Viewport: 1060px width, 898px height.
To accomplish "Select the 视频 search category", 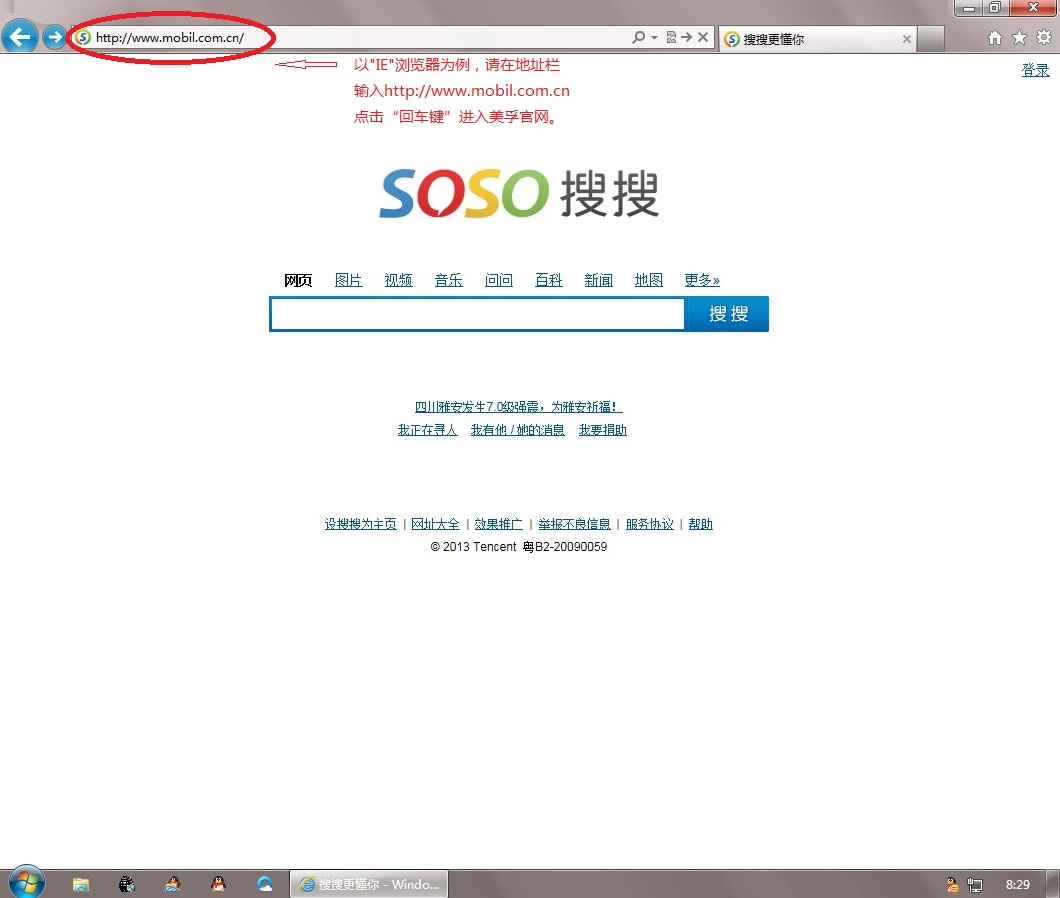I will pos(398,280).
